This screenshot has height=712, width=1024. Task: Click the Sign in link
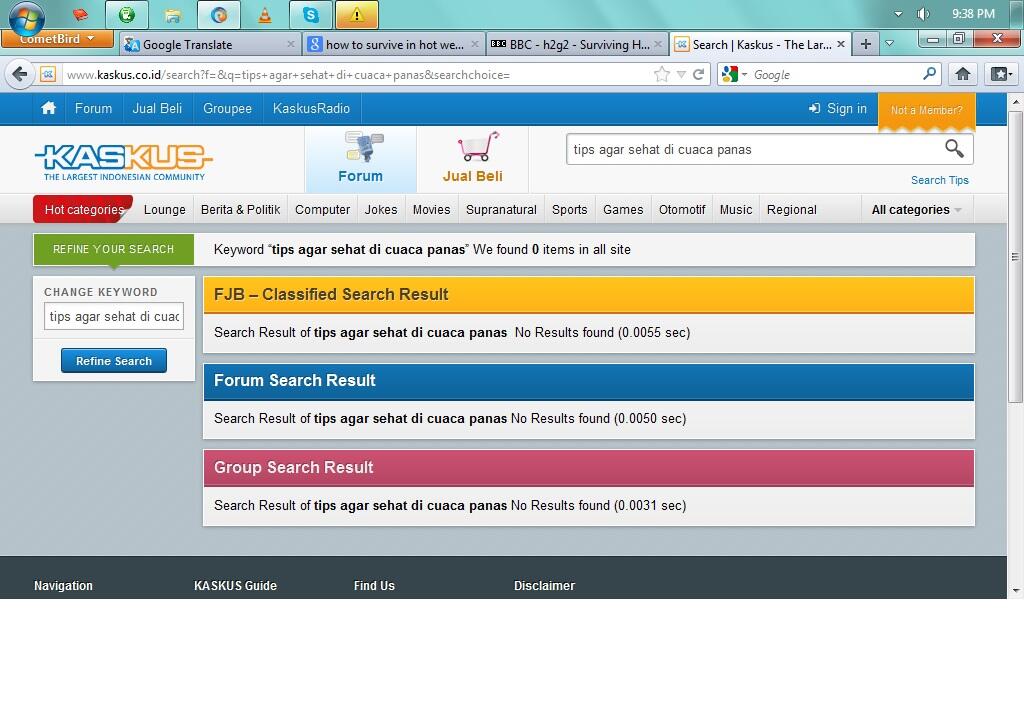click(x=838, y=108)
